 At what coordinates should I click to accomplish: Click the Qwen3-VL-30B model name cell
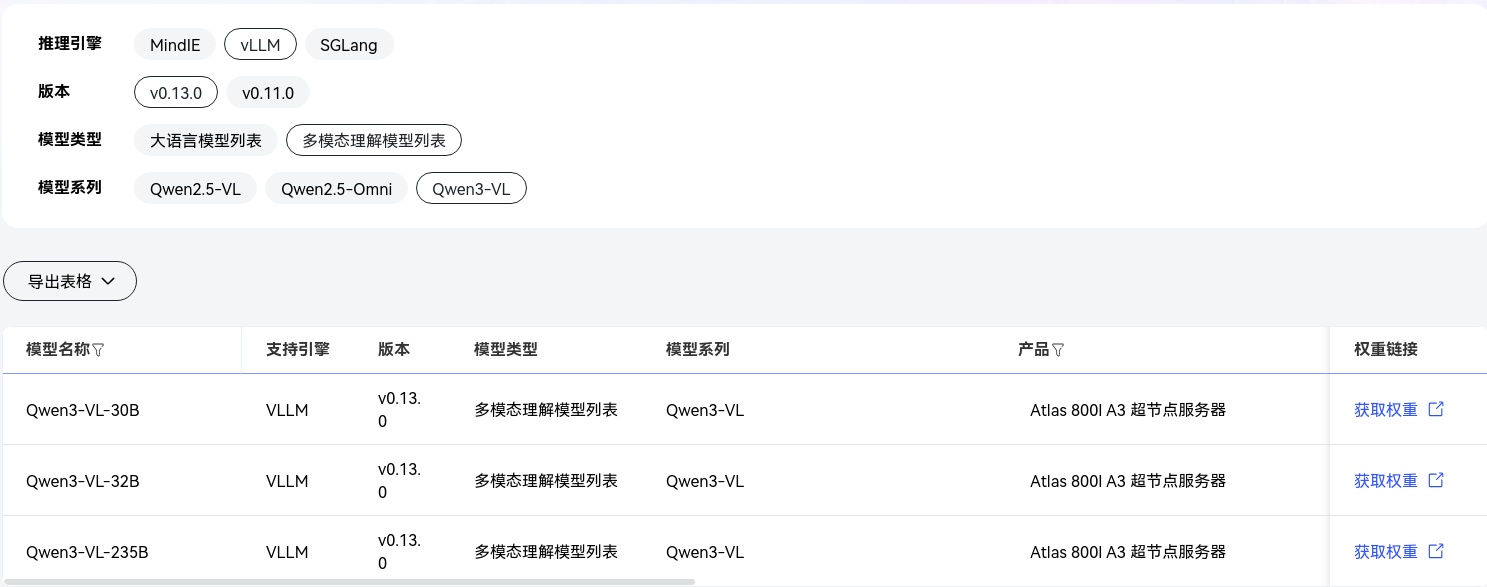coord(83,410)
